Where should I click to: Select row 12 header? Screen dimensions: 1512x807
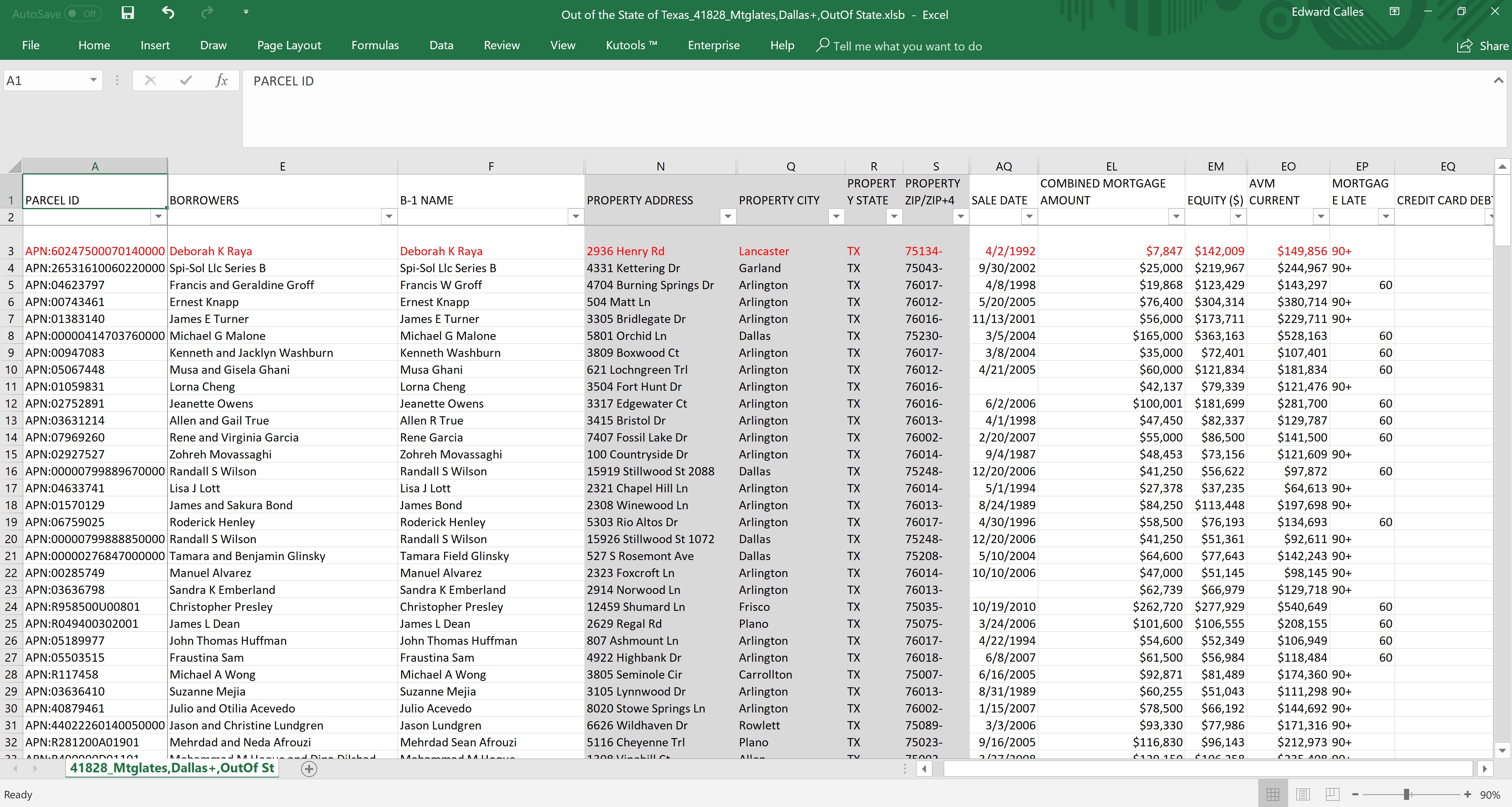[x=11, y=403]
